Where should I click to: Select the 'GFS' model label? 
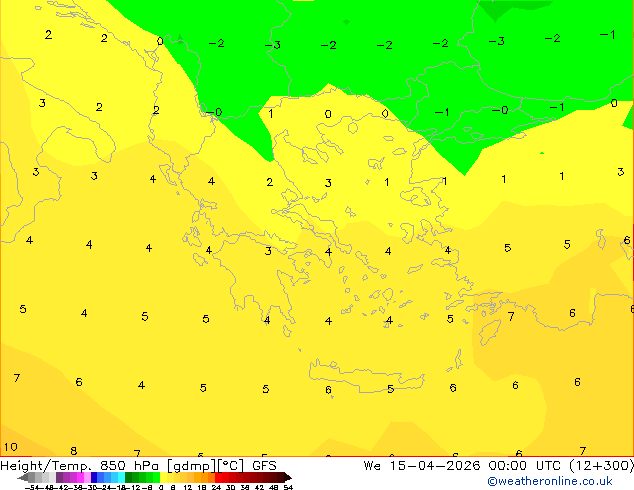pos(264,466)
